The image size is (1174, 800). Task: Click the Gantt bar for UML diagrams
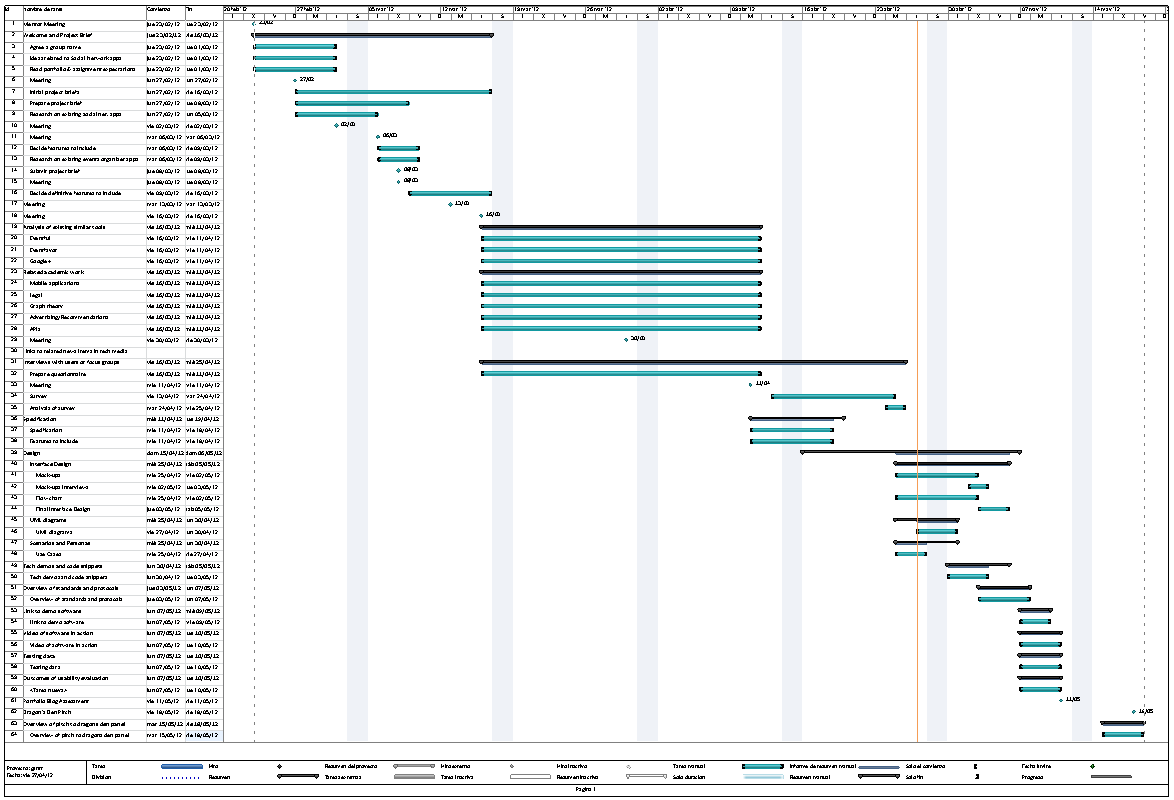pyautogui.click(x=935, y=532)
